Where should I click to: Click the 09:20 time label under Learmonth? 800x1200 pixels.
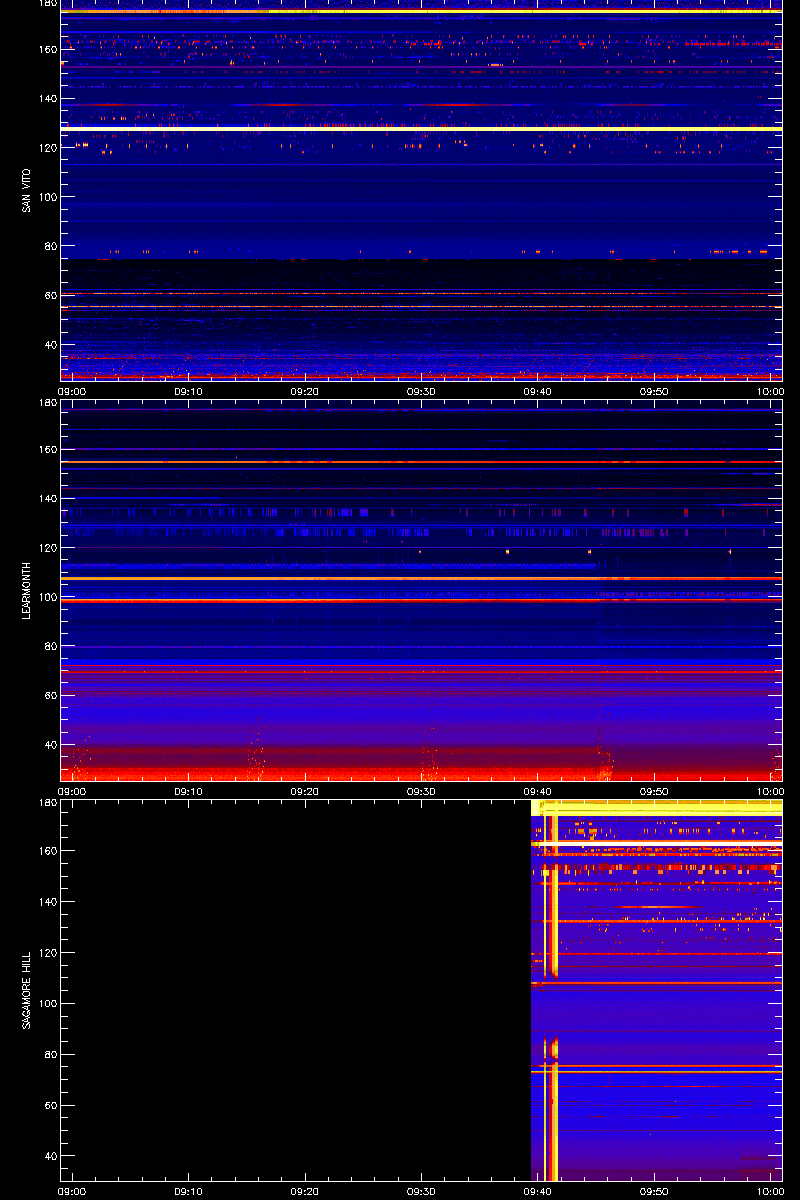(305, 792)
